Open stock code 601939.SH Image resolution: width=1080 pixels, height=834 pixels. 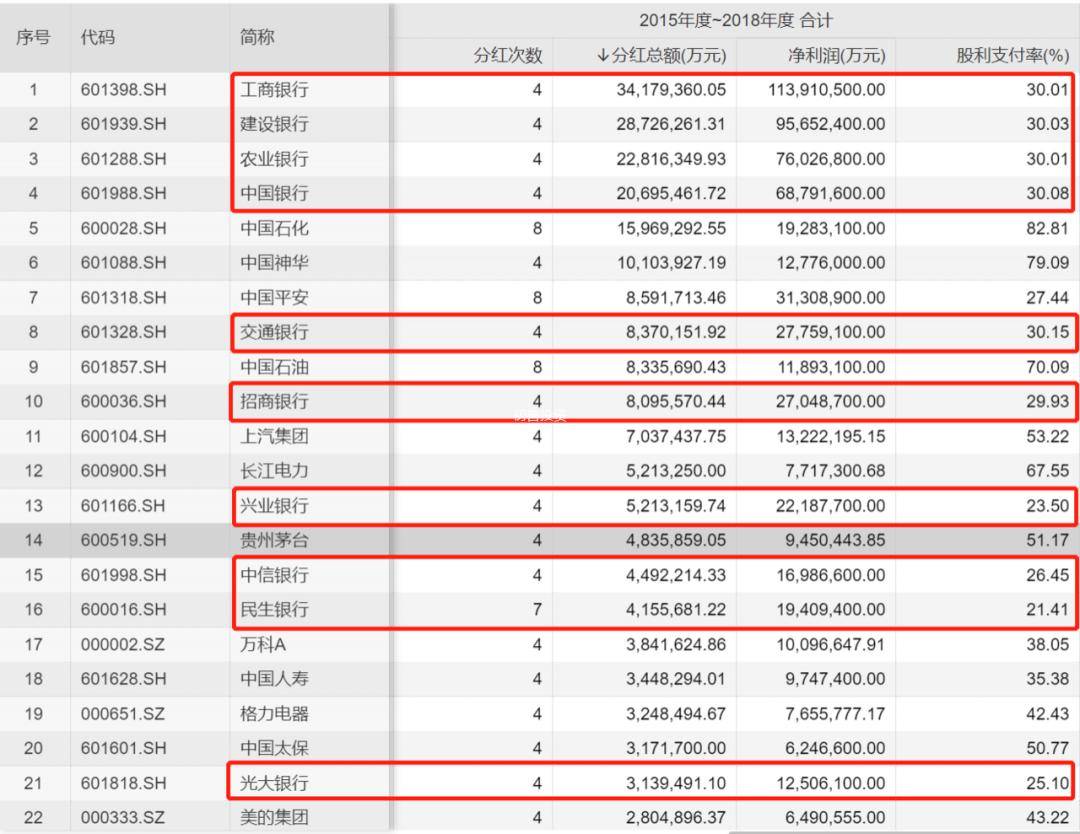[x=124, y=125]
